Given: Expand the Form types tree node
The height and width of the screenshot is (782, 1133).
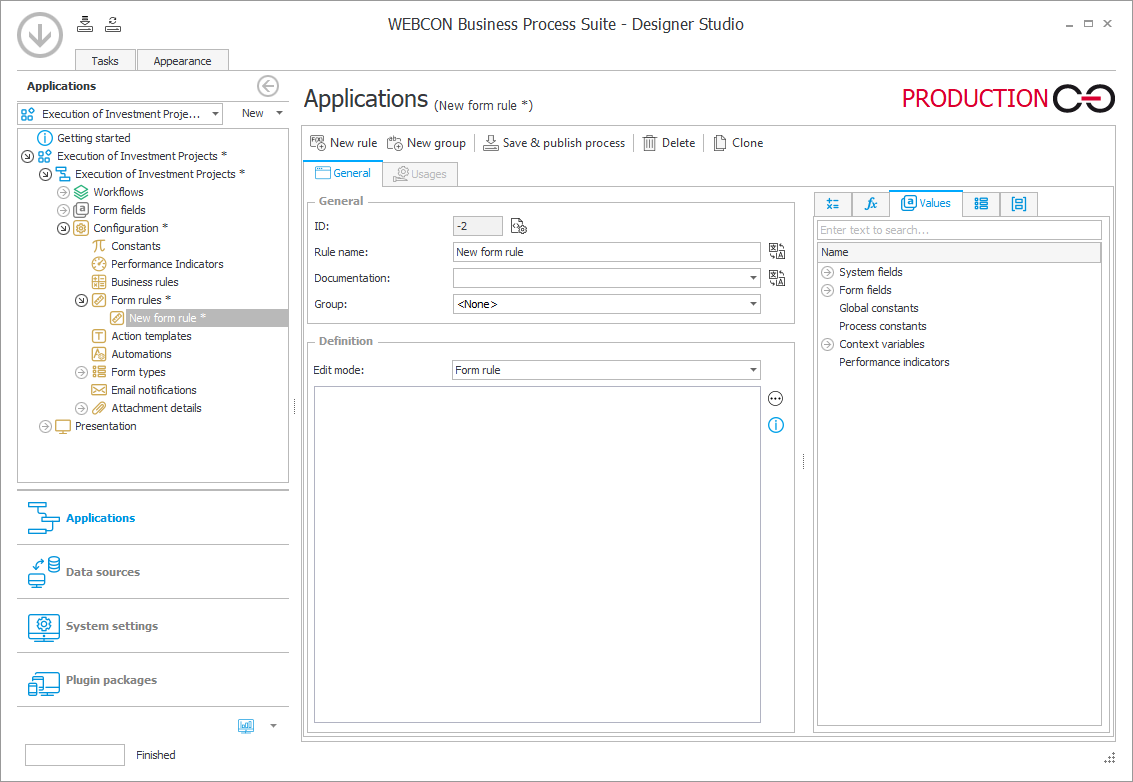Looking at the screenshot, I should click(x=82, y=372).
